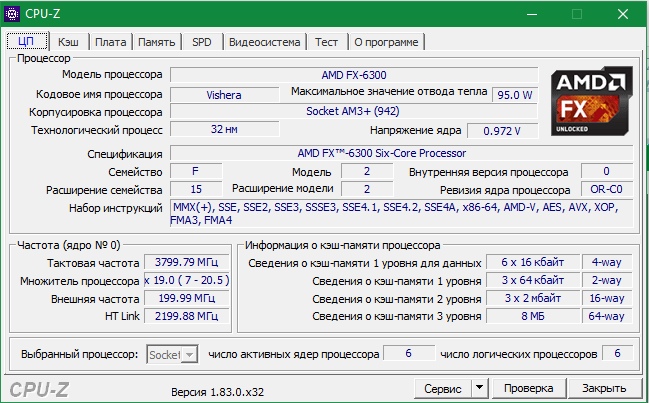Minimize the CPU-Z window
649x403 pixels.
532,14
